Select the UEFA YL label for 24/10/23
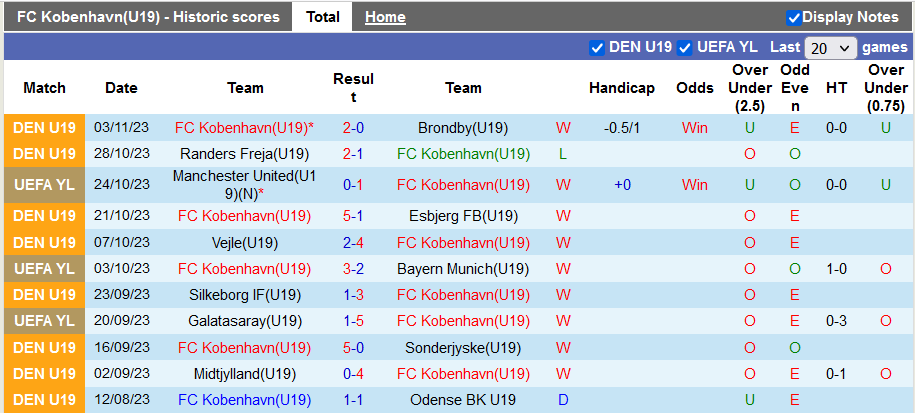The image size is (915, 413). pyautogui.click(x=45, y=184)
